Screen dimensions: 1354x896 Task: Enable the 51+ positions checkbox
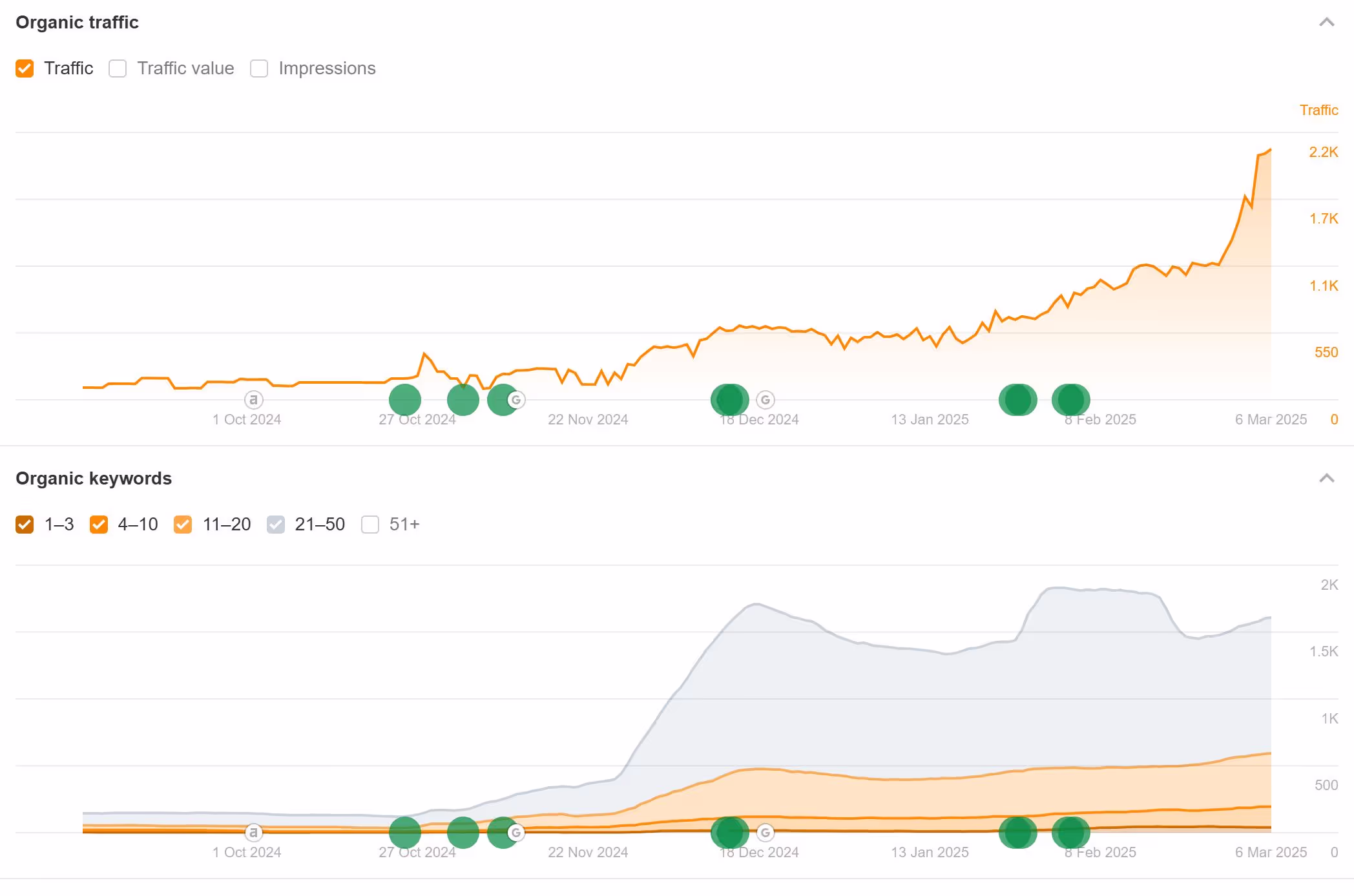(370, 525)
